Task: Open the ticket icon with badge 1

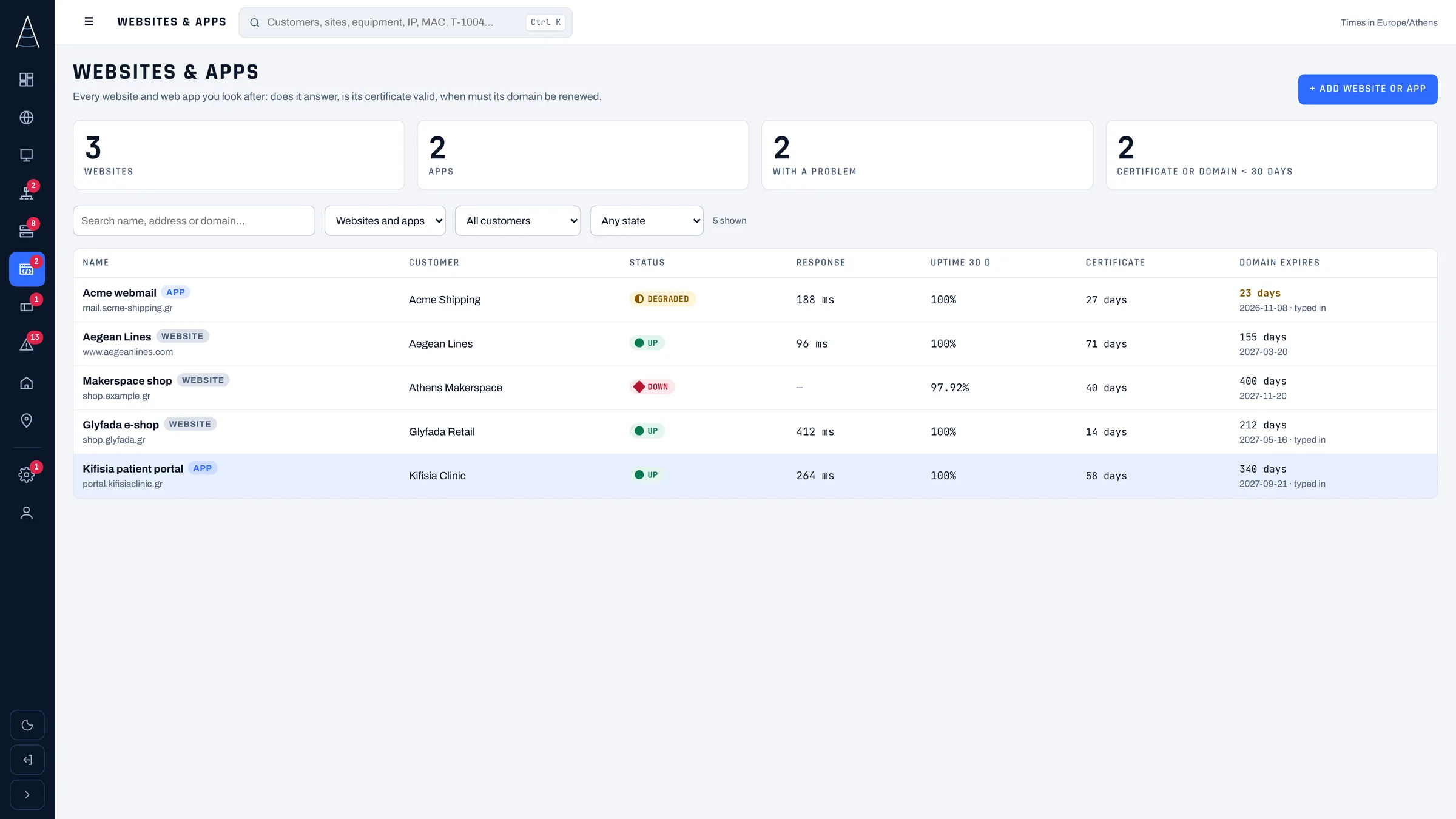Action: 27,307
